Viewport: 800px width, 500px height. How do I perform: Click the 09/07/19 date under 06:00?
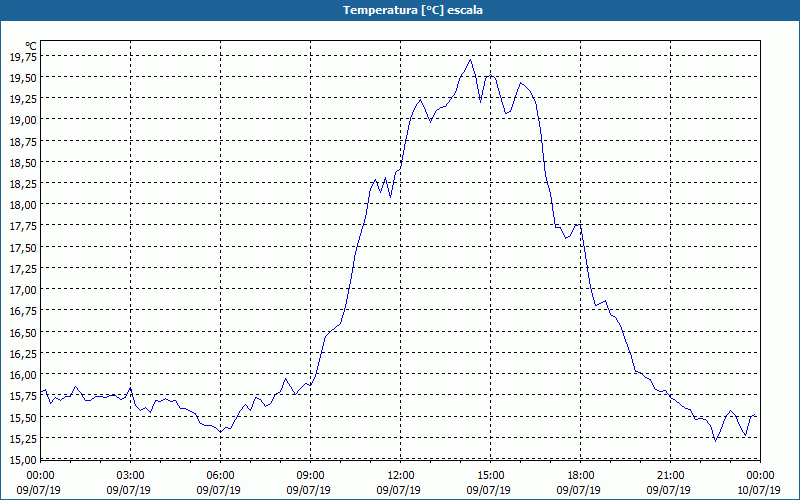(x=218, y=490)
